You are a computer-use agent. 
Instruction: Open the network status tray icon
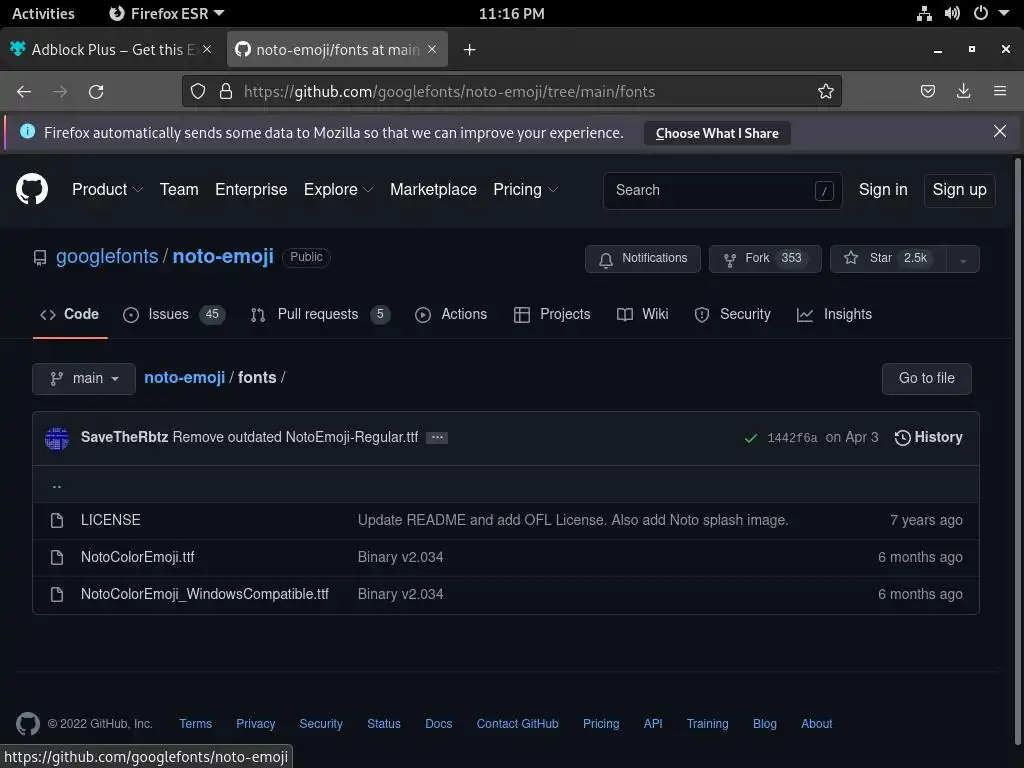click(x=924, y=13)
